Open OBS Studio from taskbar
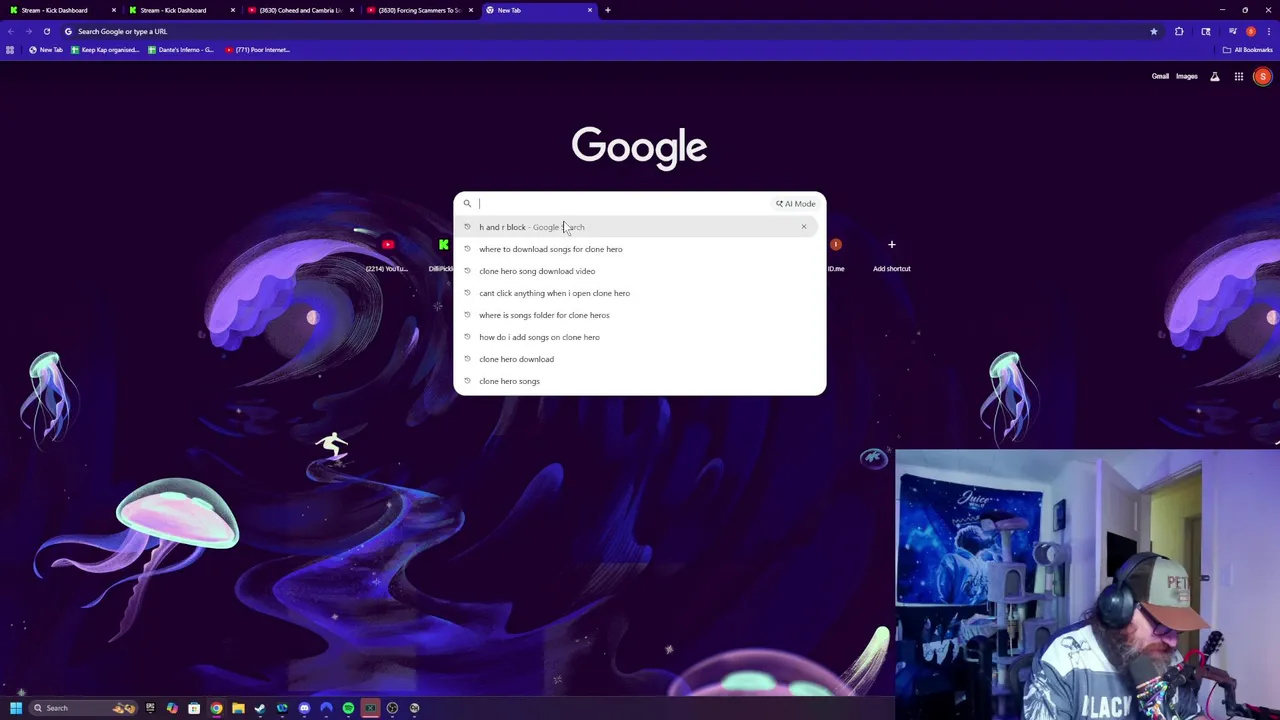This screenshot has height=720, width=1280. tap(392, 708)
